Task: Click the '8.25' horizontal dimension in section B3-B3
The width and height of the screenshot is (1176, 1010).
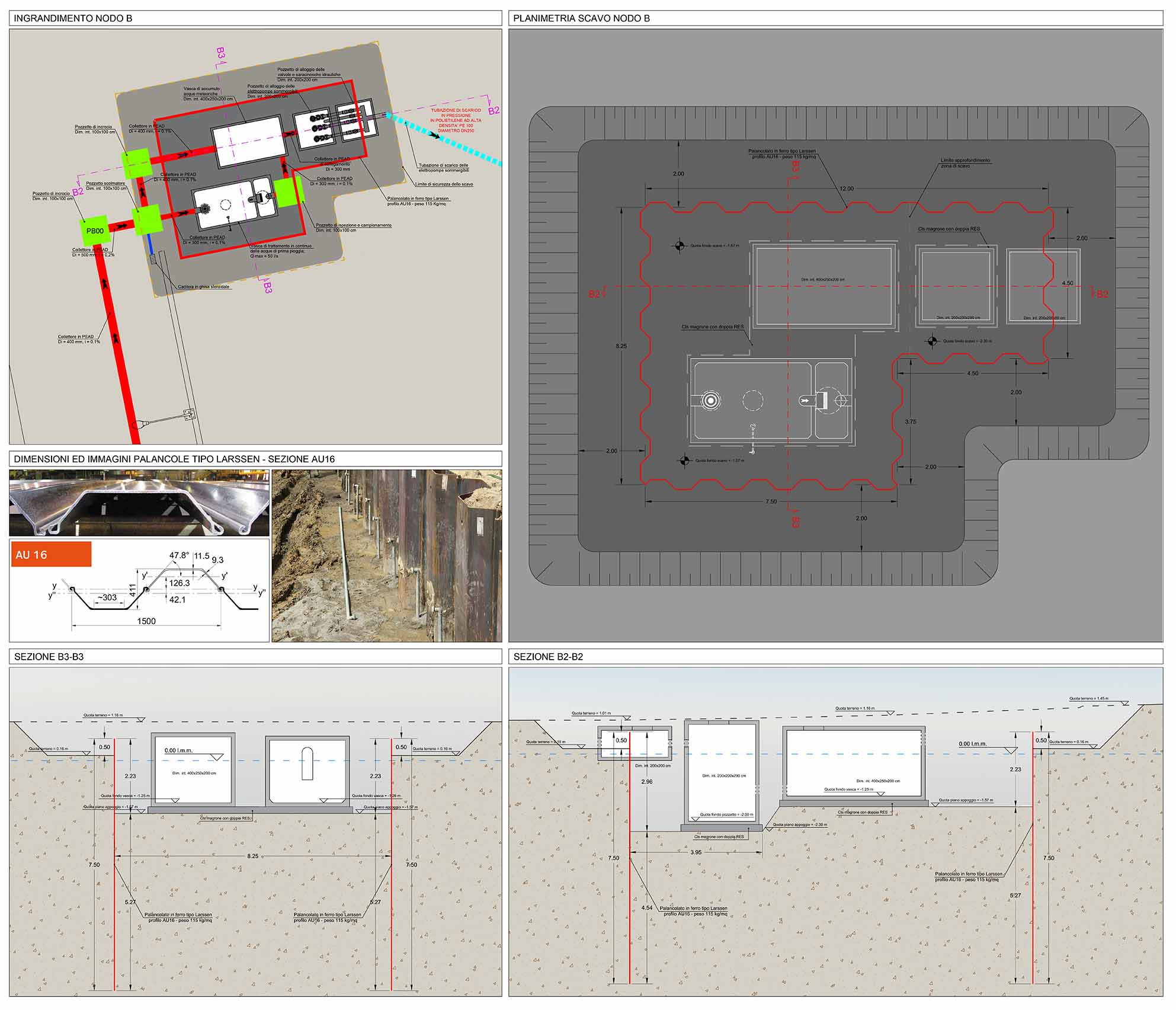Action: click(253, 856)
